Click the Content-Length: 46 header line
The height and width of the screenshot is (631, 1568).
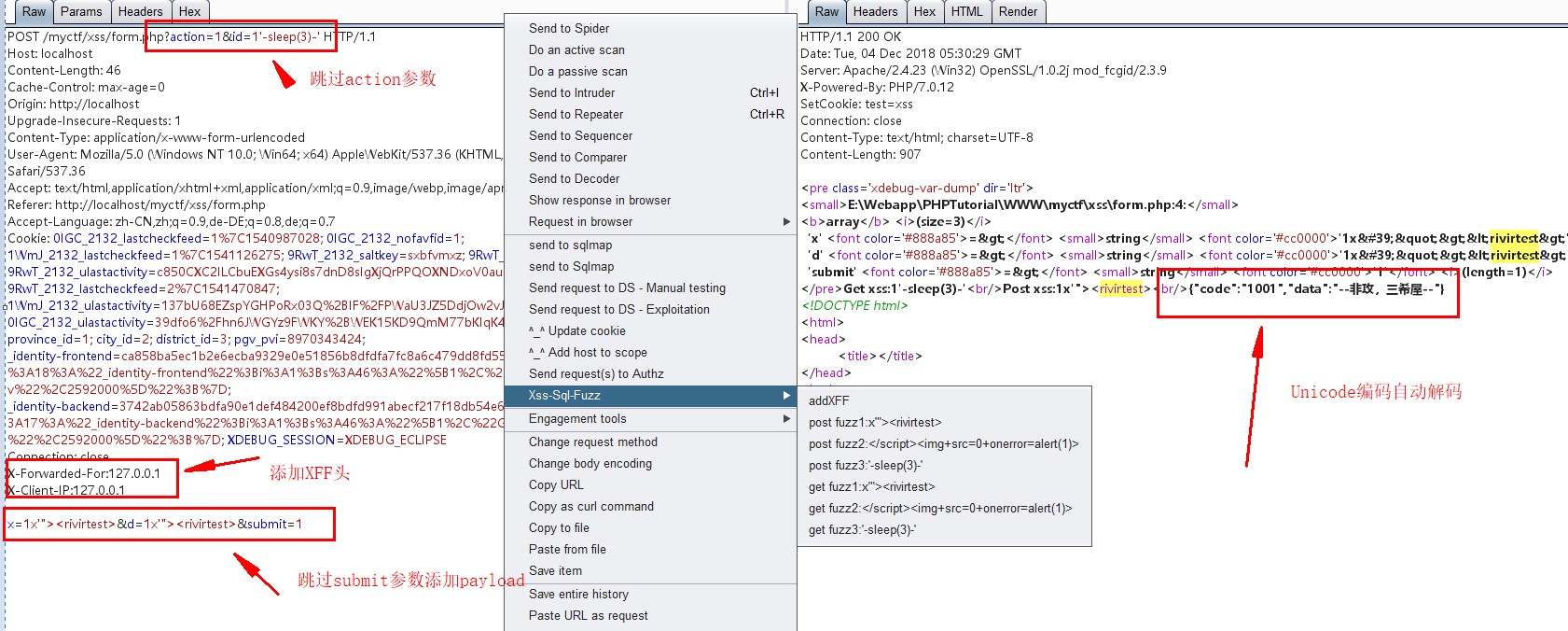64,70
